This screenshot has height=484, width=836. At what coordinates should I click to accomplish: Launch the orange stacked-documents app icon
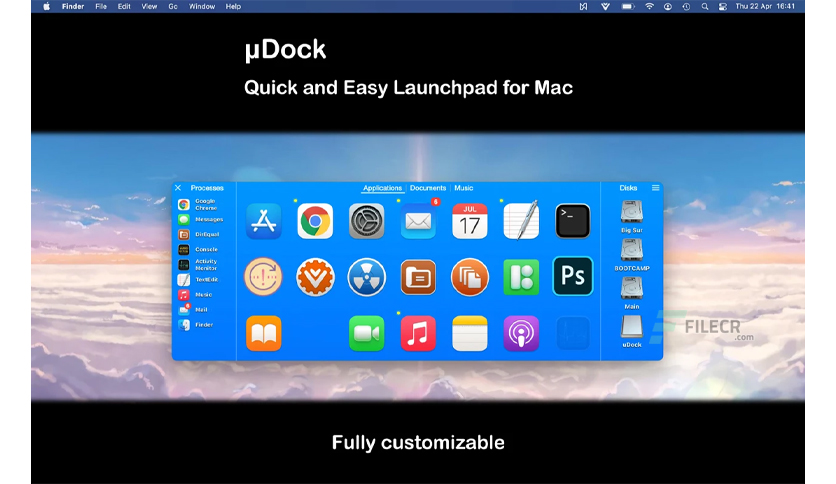[x=469, y=277]
